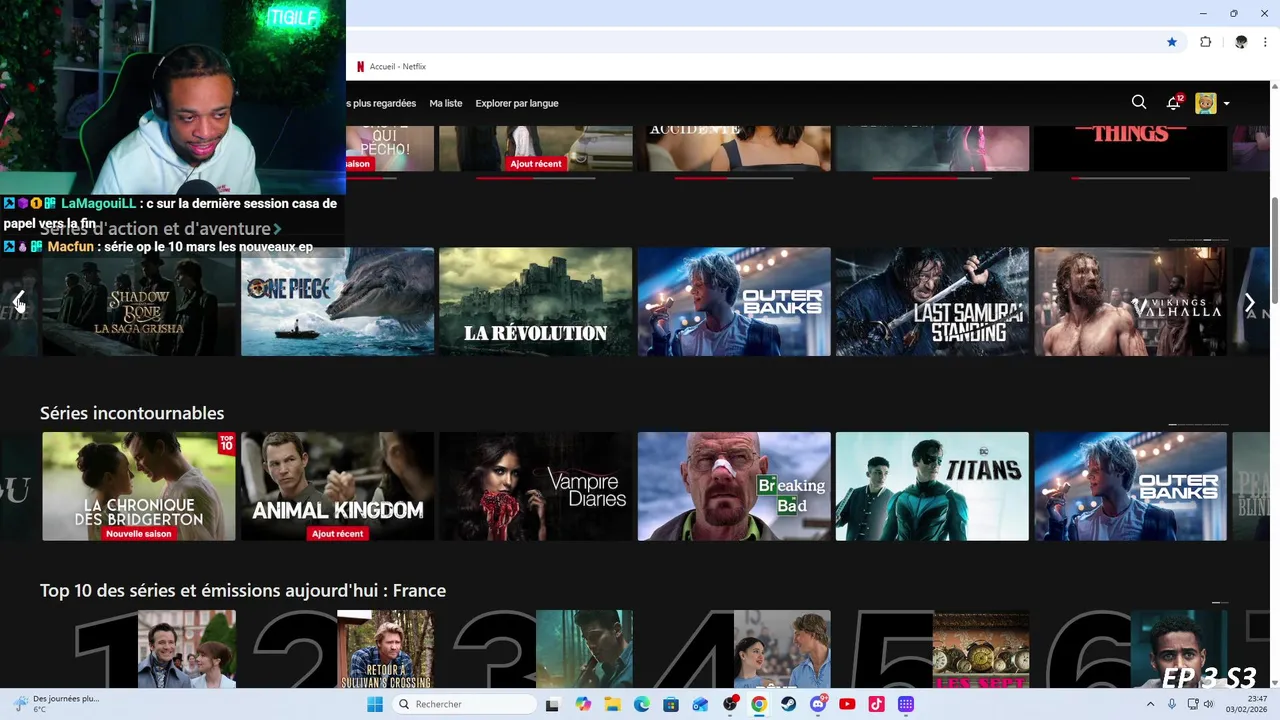
Task: Open the plus regardées navigation item
Action: pos(381,103)
